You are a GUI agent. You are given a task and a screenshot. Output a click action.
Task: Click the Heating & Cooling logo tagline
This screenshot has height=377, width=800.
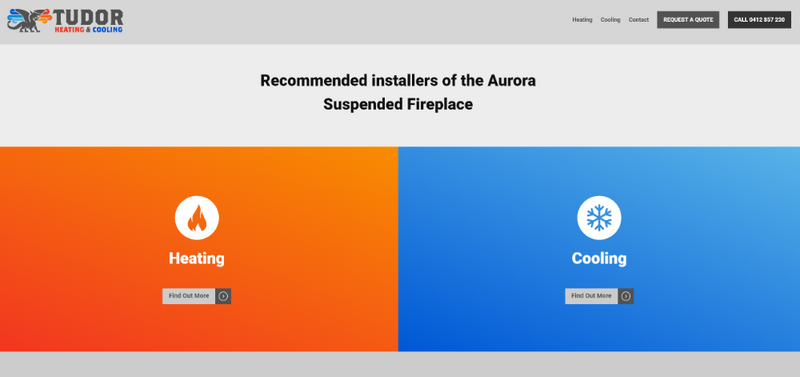88,30
